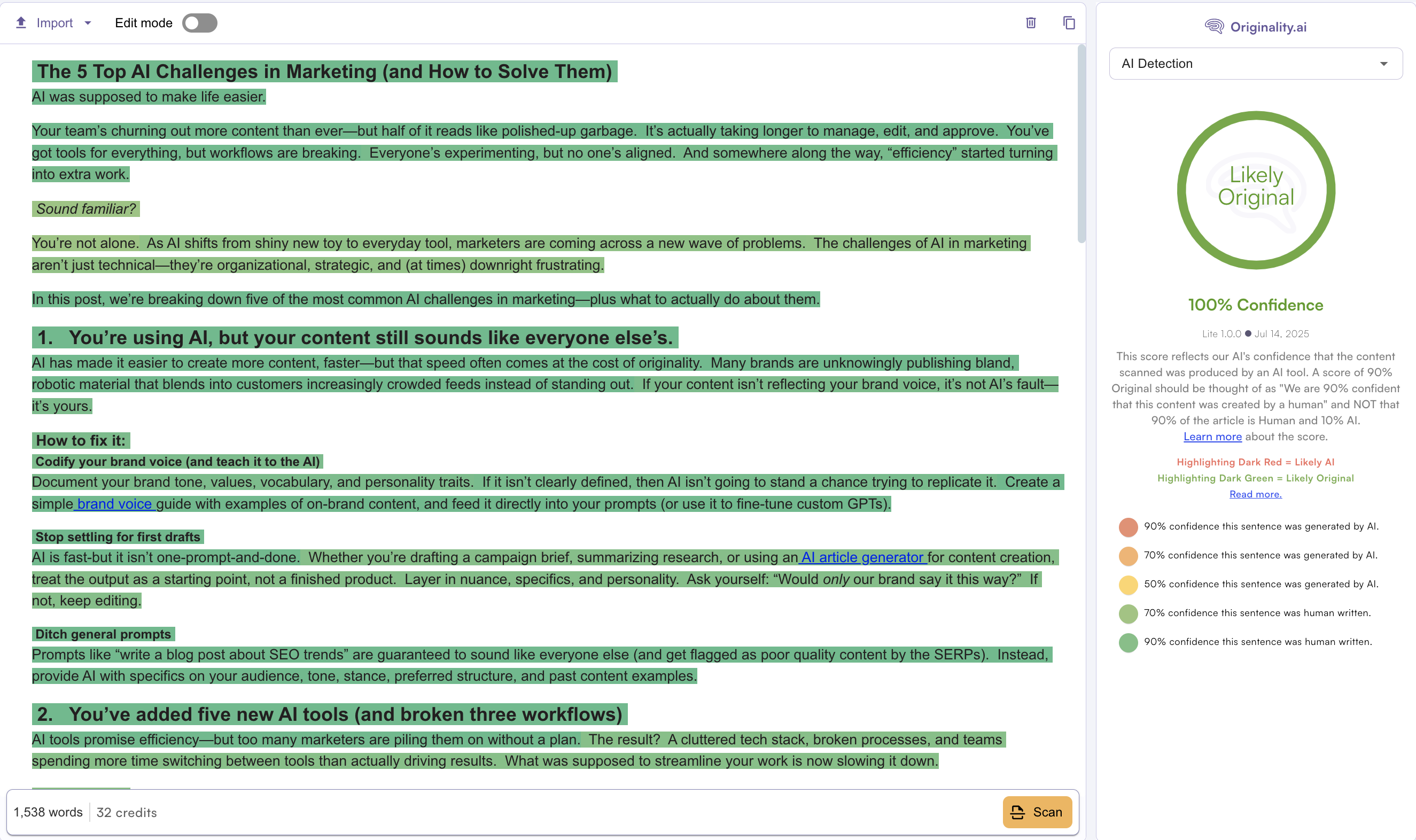Image resolution: width=1416 pixels, height=840 pixels.
Task: Click 'Highlighting Dark Red = Likely AI' legend text
Action: pos(1255,462)
